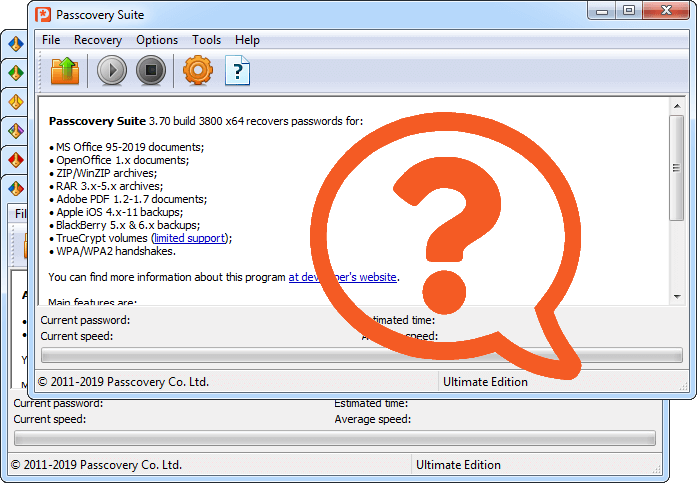Select red diamond icon of the background window
Viewport: 697px width, 483px height.
click(x=16, y=160)
